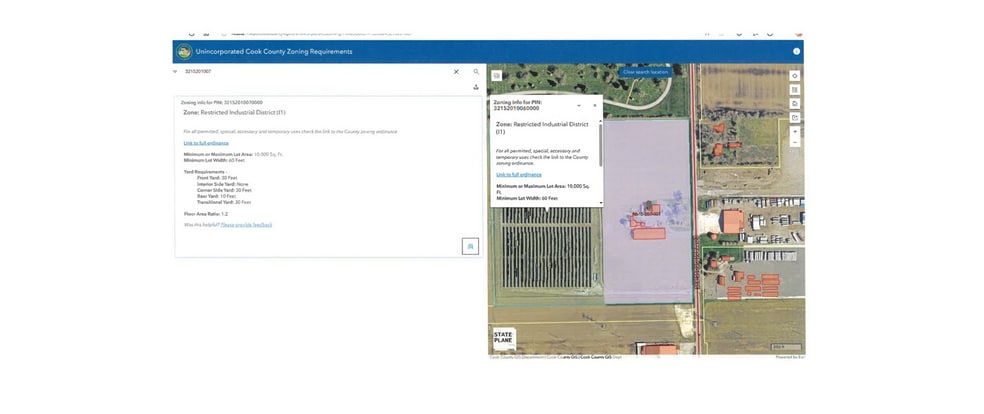The height and width of the screenshot is (414, 984).
Task: Zoom out on the map with minus
Action: click(794, 142)
